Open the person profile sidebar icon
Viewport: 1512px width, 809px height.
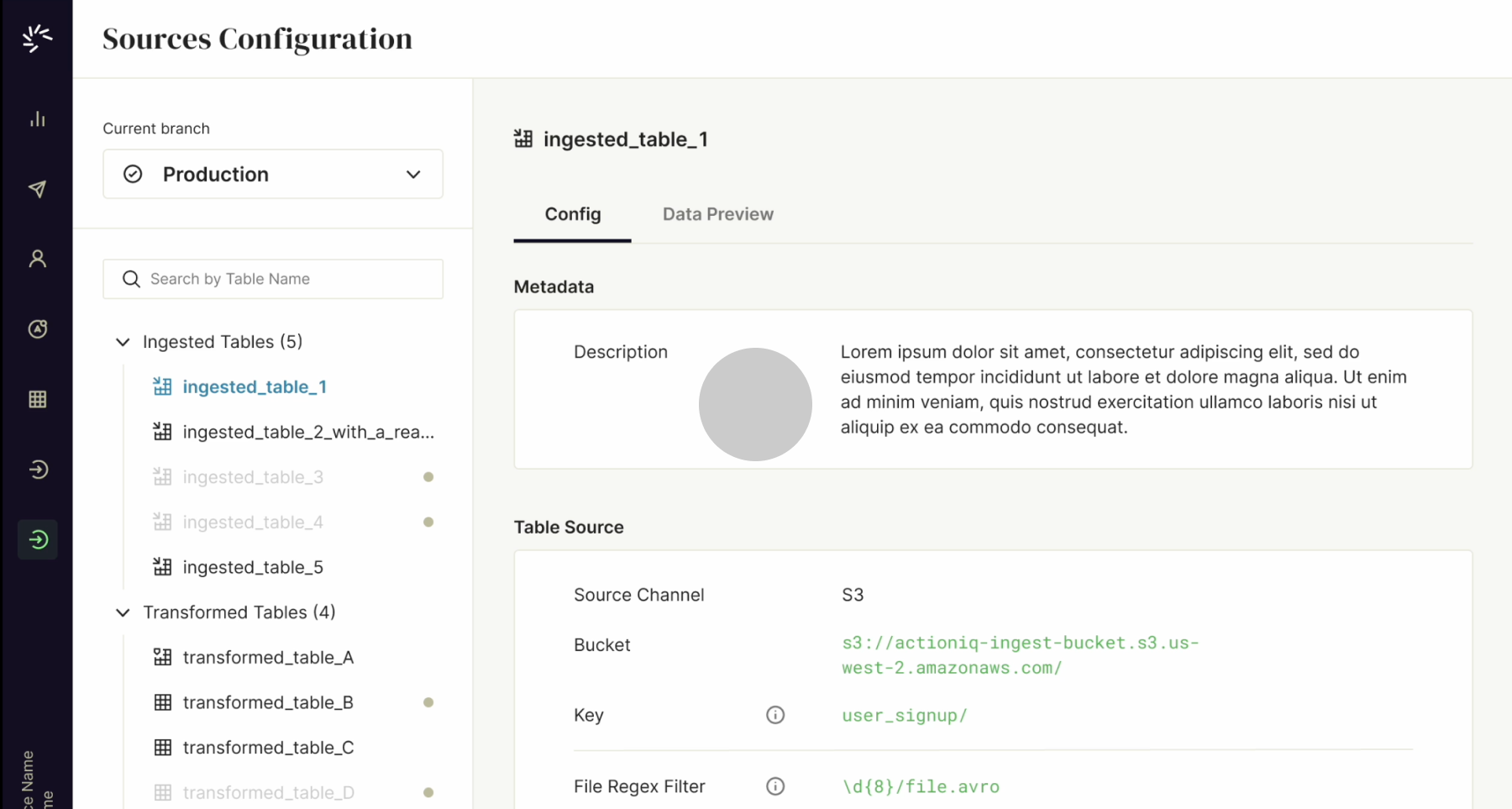[37, 259]
